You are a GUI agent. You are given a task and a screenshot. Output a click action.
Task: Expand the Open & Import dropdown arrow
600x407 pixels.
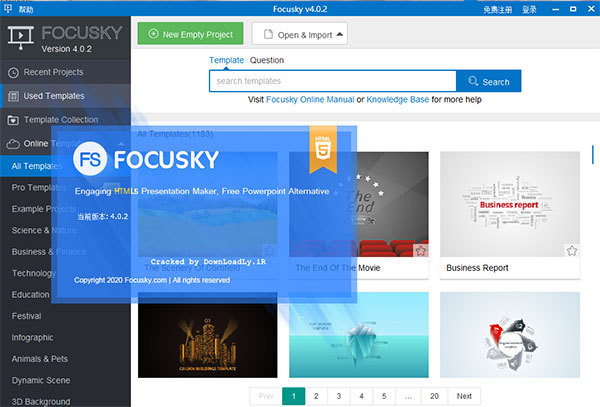(x=339, y=34)
